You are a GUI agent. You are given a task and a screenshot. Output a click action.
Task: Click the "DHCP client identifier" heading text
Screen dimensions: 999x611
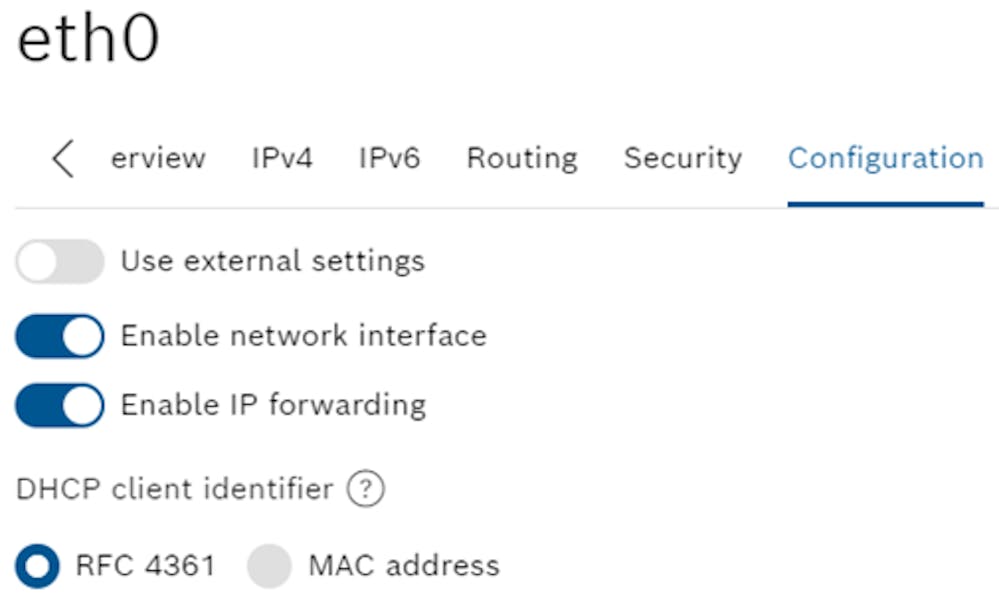(x=175, y=489)
